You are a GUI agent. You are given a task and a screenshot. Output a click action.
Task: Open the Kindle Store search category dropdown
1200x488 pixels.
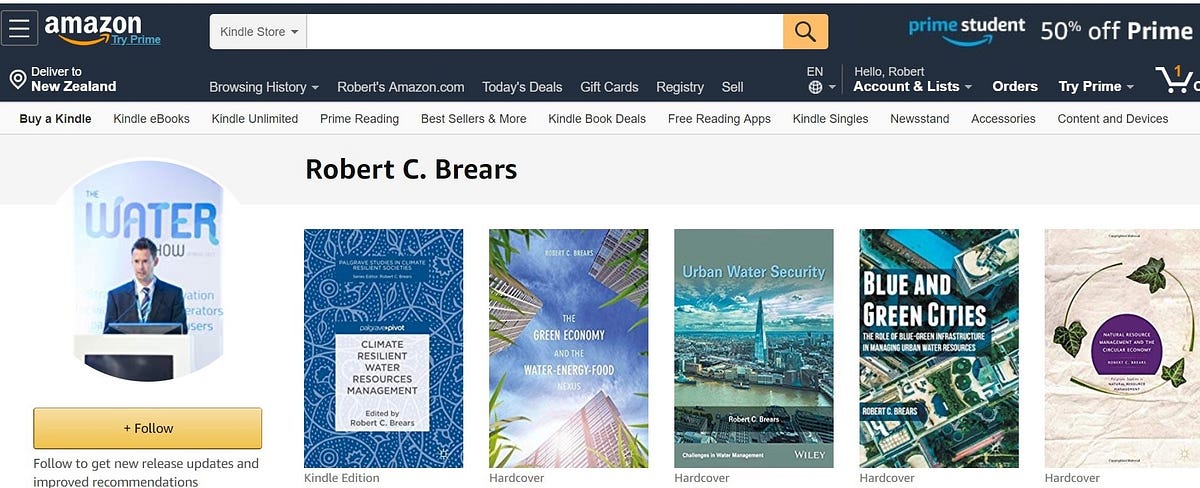coord(258,31)
